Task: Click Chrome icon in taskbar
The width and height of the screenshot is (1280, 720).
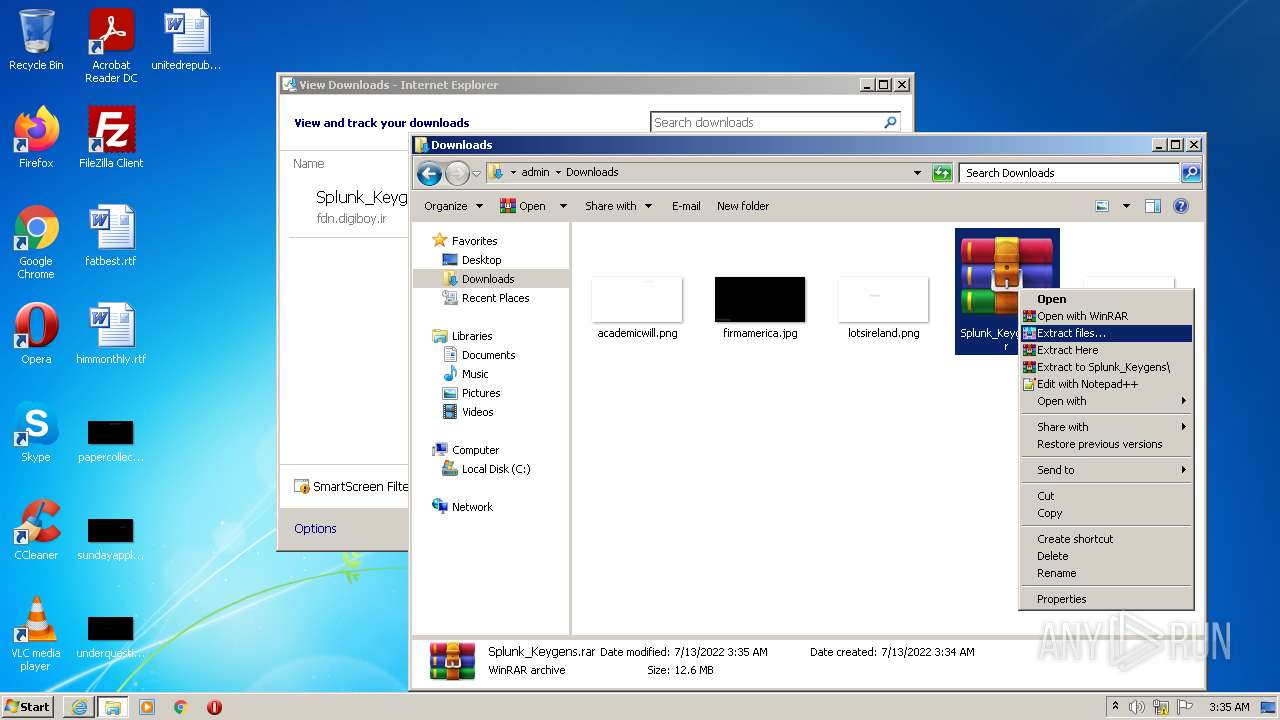Action: tap(181, 707)
